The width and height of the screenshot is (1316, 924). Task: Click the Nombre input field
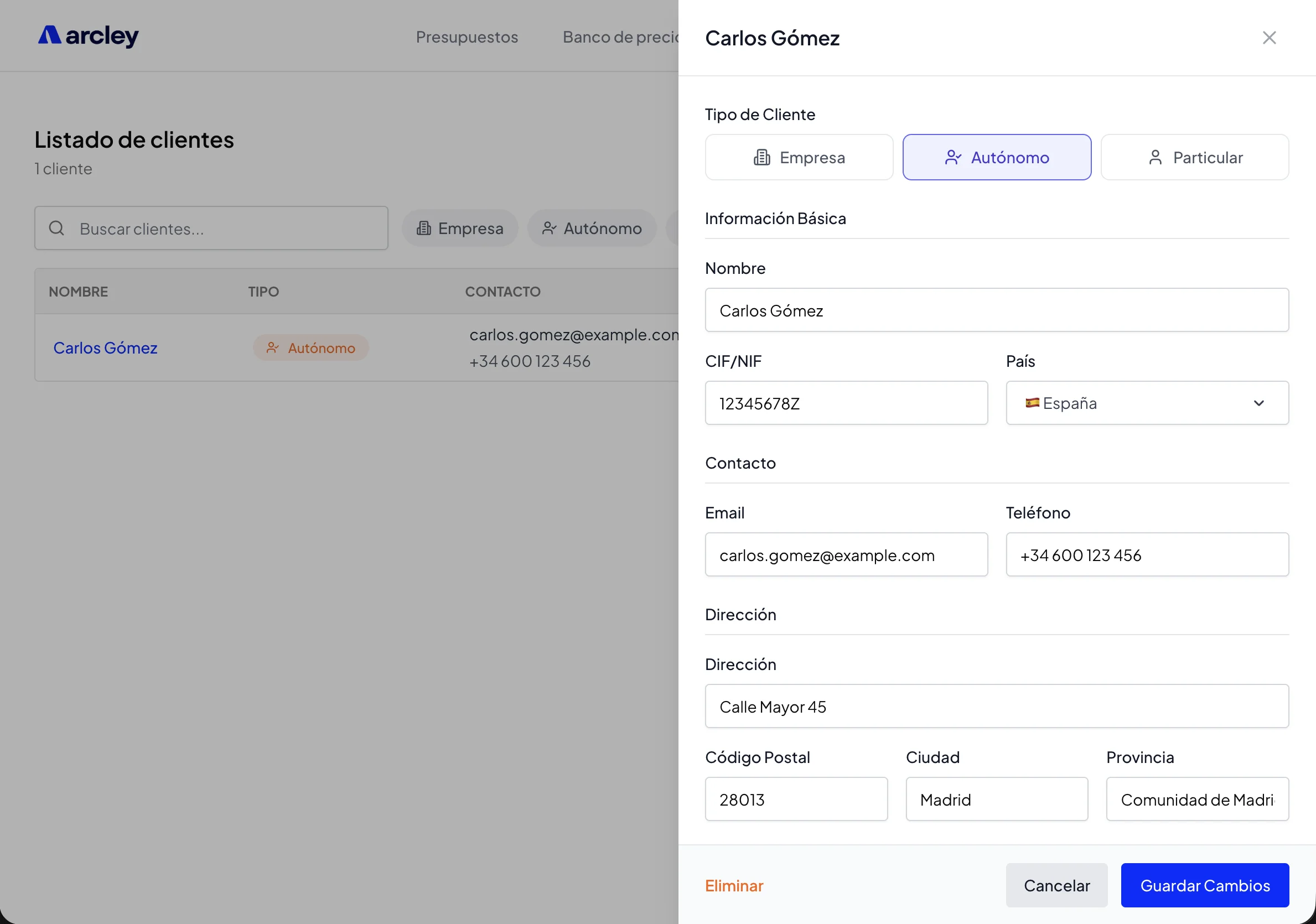tap(997, 310)
